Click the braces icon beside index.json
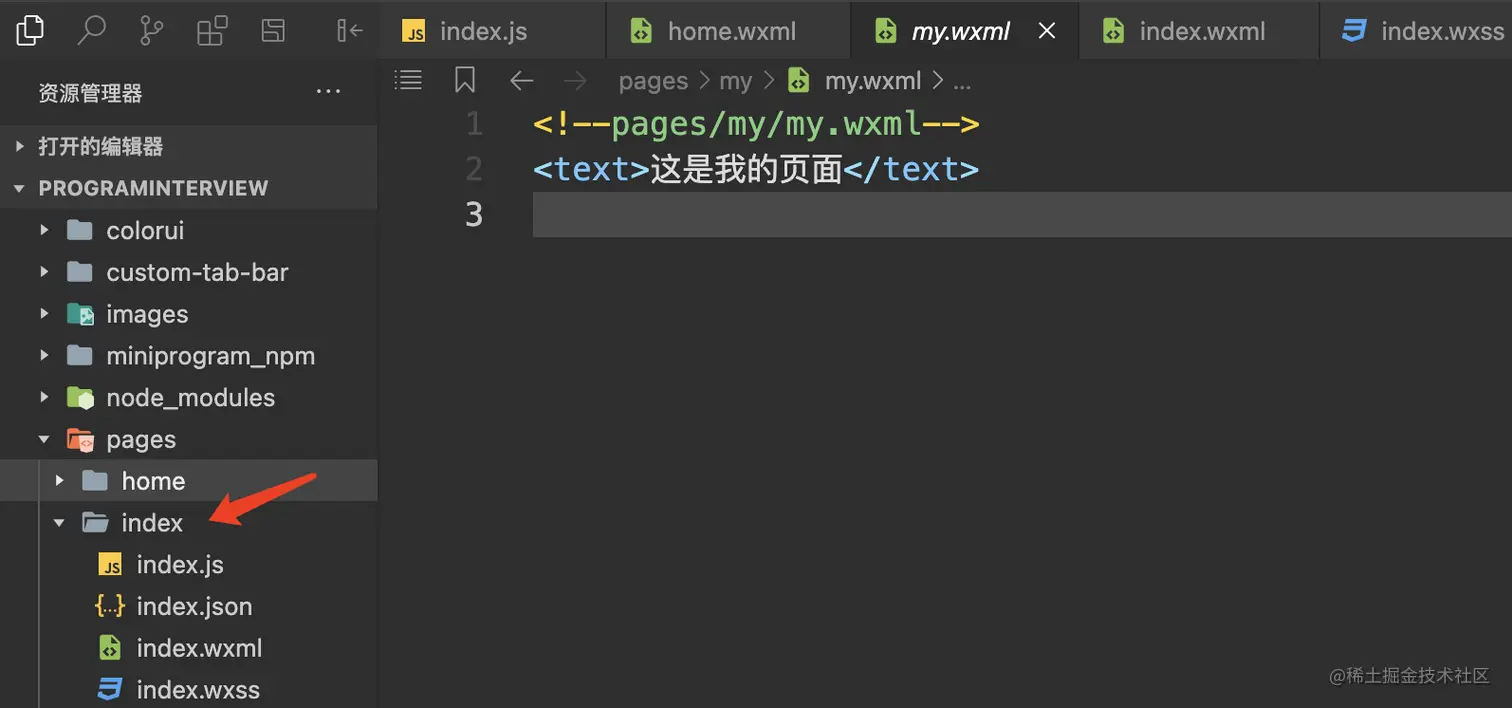Image resolution: width=1512 pixels, height=708 pixels. (x=109, y=606)
